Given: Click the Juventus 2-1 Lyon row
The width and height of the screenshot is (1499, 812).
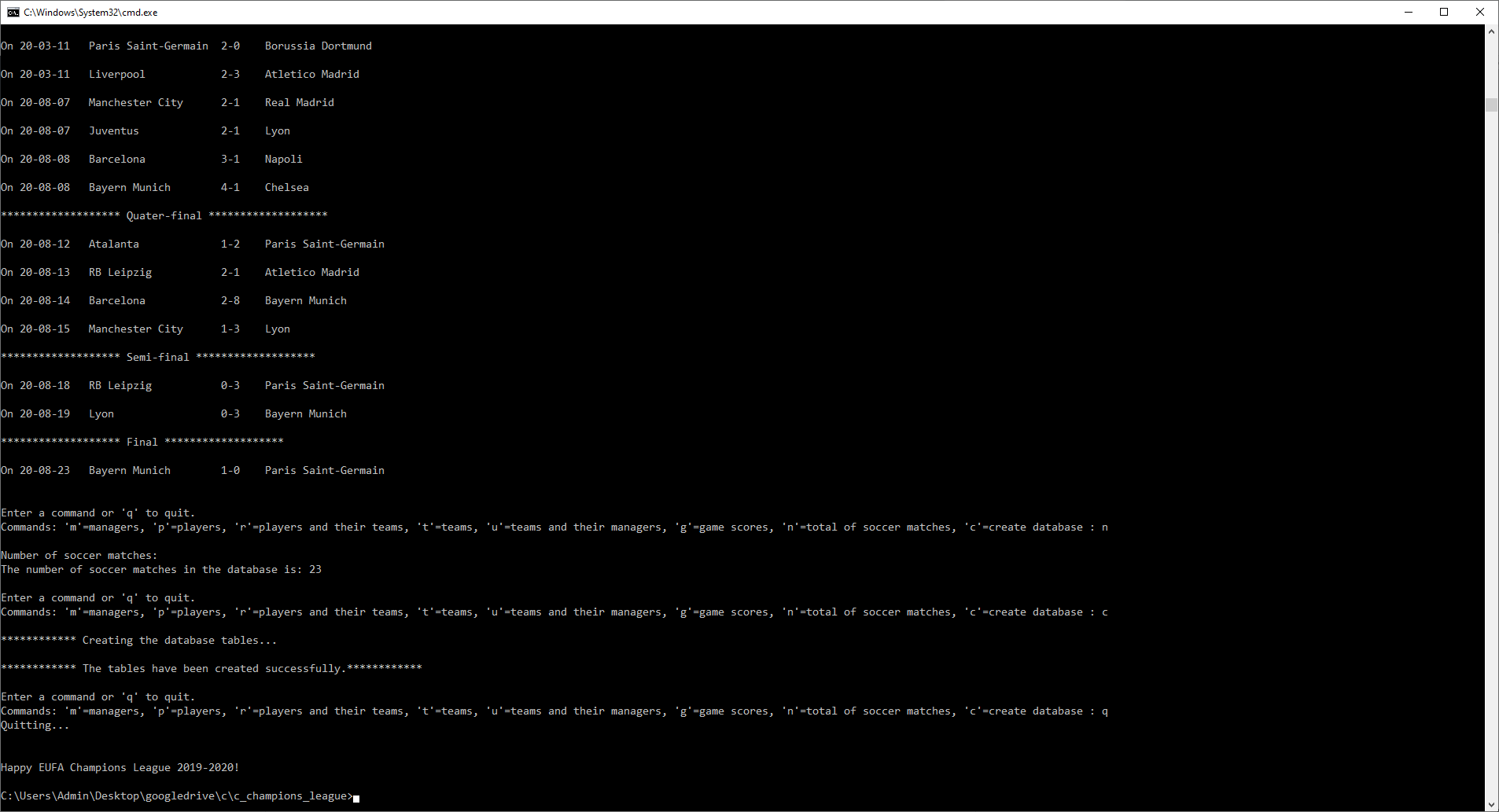Looking at the screenshot, I should 145,130.
